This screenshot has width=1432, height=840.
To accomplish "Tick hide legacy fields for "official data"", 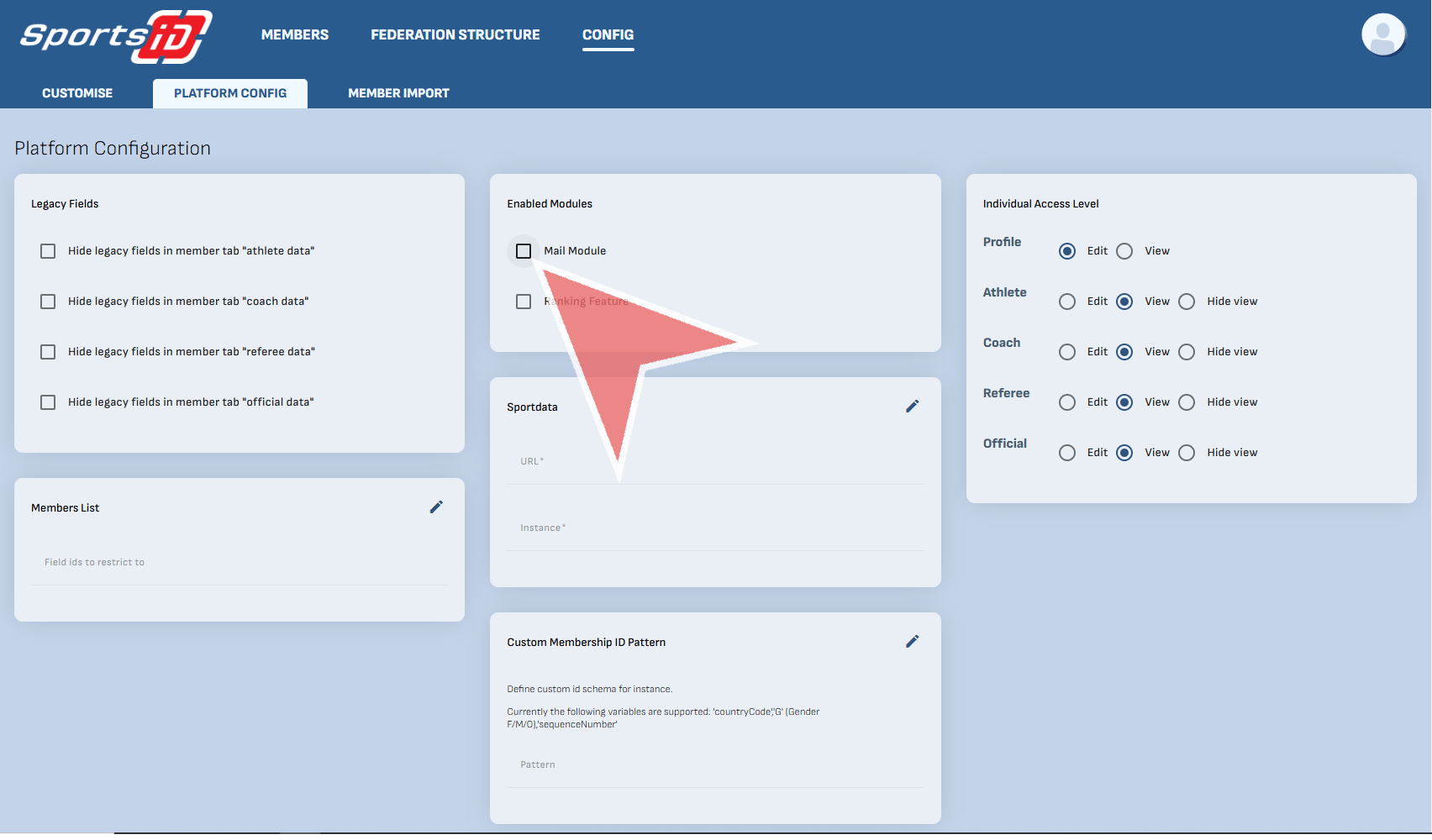I will [48, 402].
